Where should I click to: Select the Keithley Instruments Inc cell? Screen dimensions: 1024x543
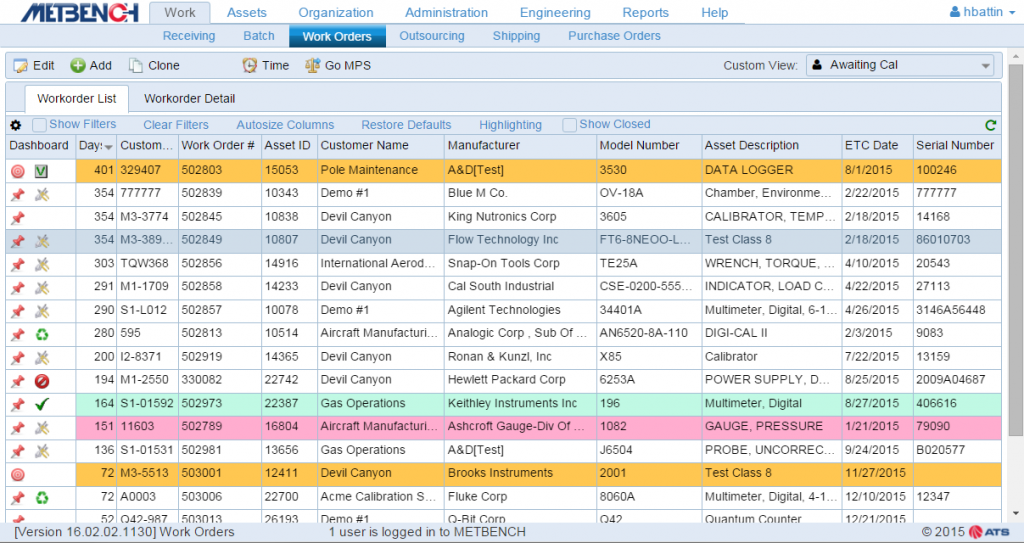[x=520, y=403]
